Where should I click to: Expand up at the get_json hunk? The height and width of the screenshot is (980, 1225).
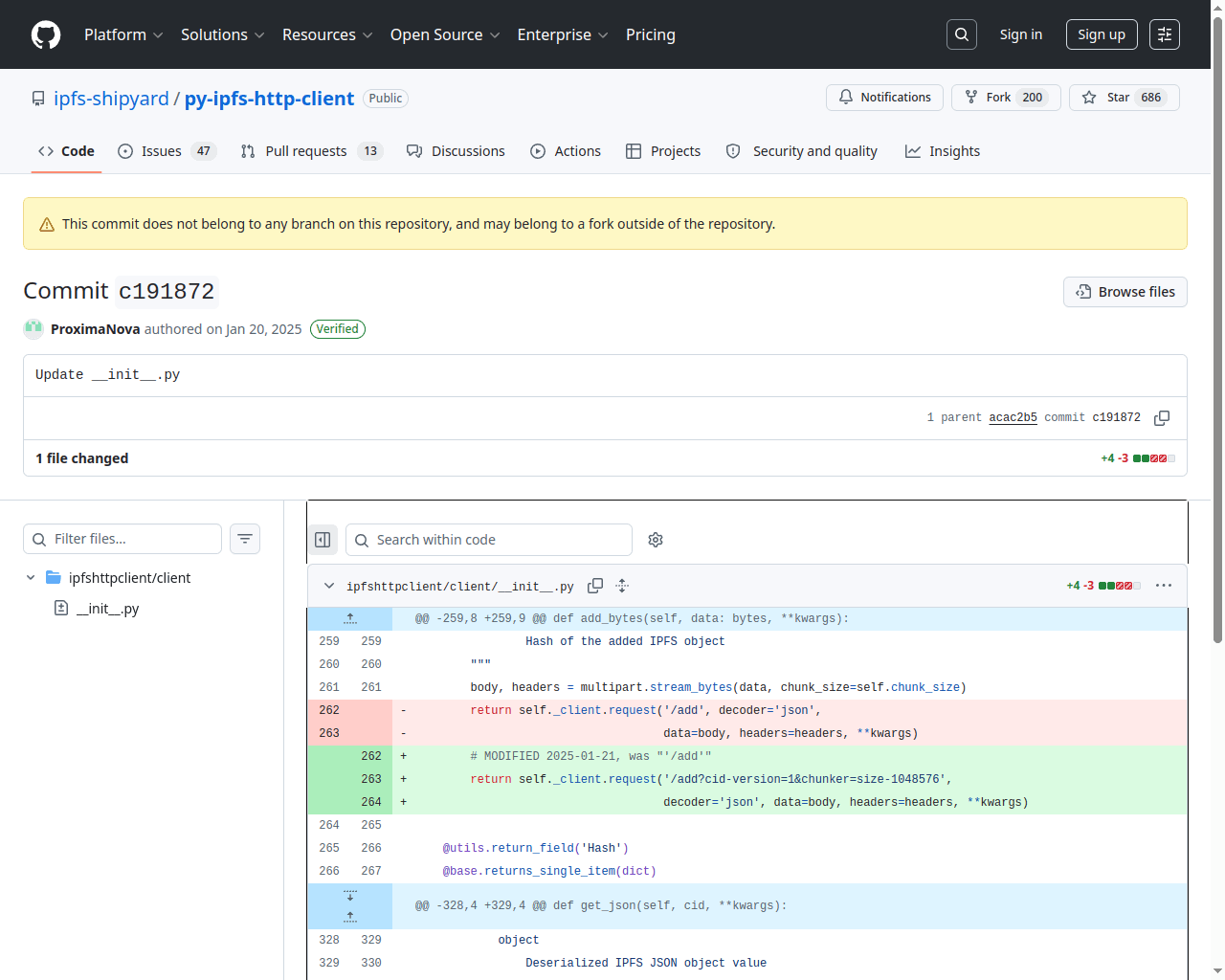coord(350,917)
